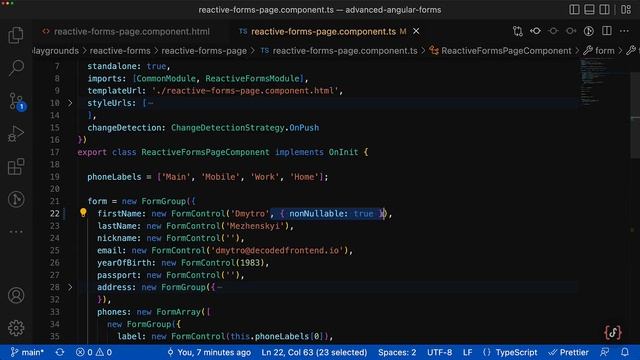Click main branch in status bar
640x360 pixels.
point(27,352)
